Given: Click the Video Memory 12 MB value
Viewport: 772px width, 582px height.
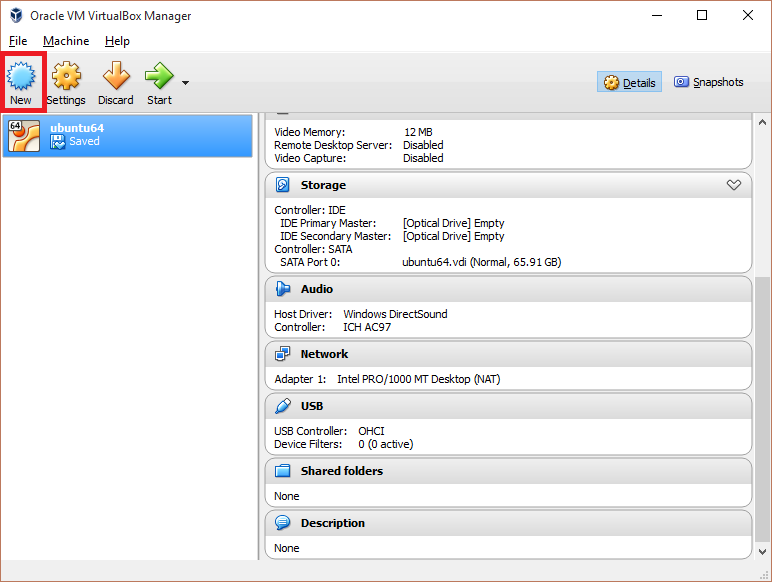Looking at the screenshot, I should tap(418, 132).
